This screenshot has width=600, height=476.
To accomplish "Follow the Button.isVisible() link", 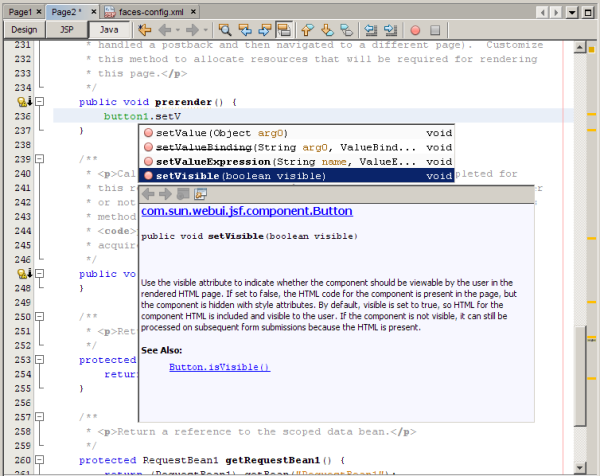I will [220, 367].
